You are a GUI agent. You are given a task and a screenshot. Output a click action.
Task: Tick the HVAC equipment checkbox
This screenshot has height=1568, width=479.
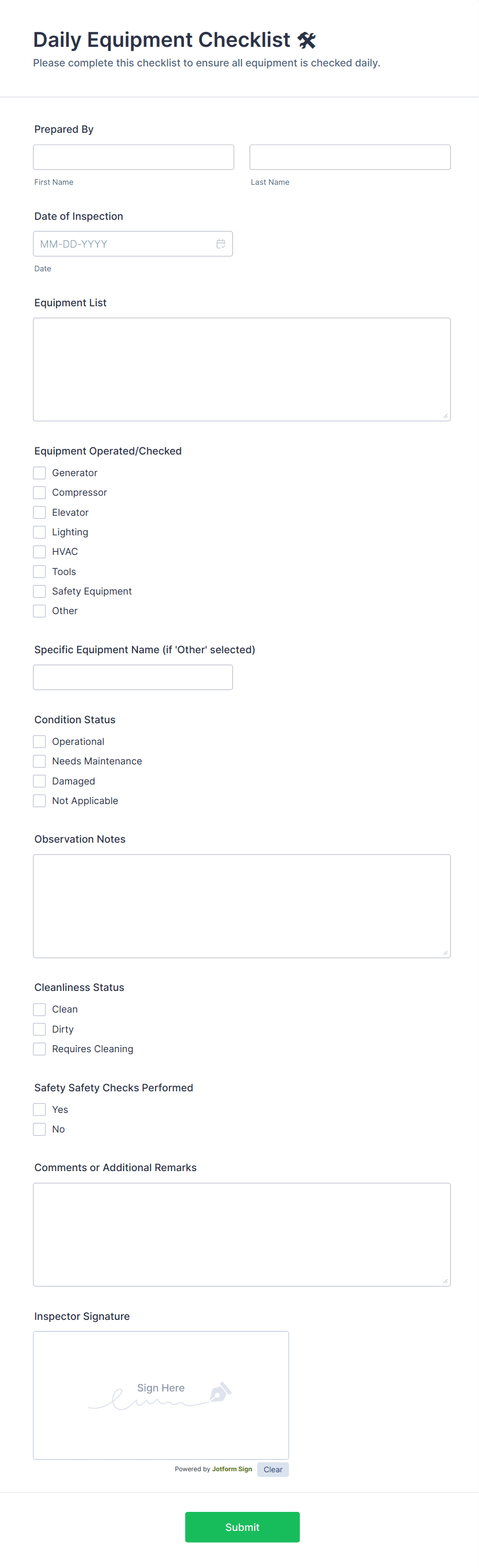[x=40, y=552]
